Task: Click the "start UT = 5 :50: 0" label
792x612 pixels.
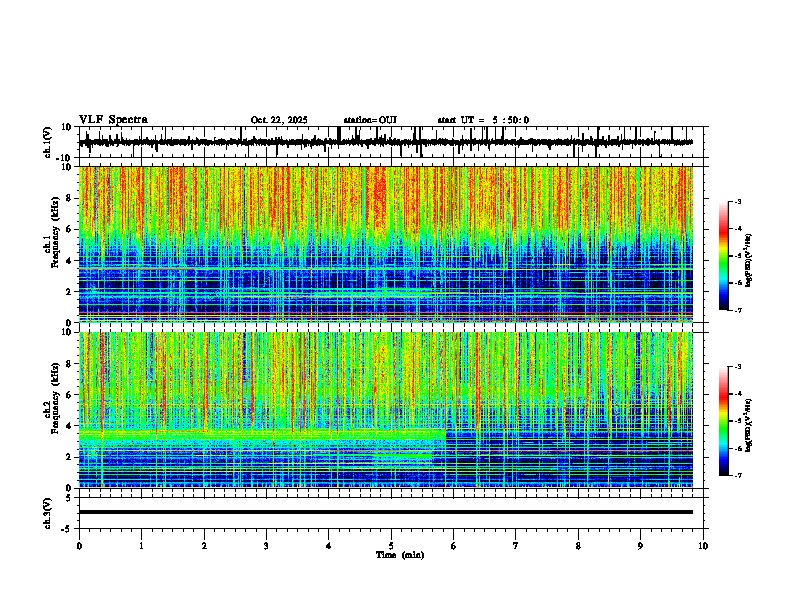Action: tap(483, 120)
